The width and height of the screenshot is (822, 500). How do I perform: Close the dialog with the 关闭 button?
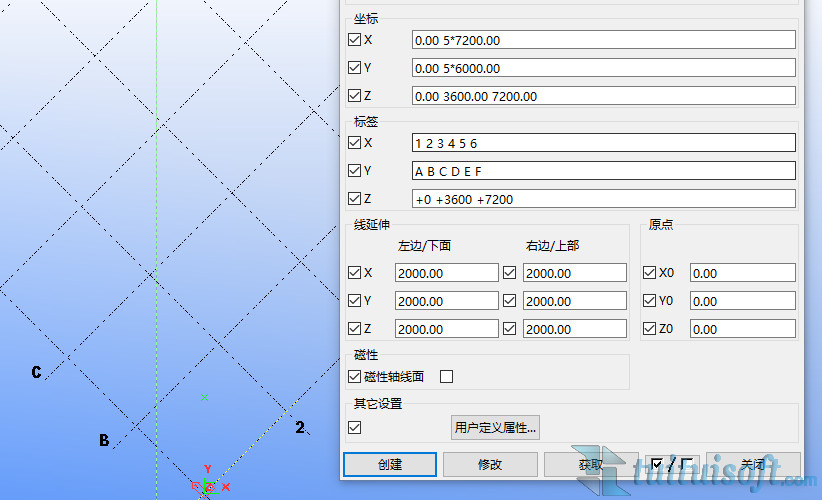coord(753,464)
